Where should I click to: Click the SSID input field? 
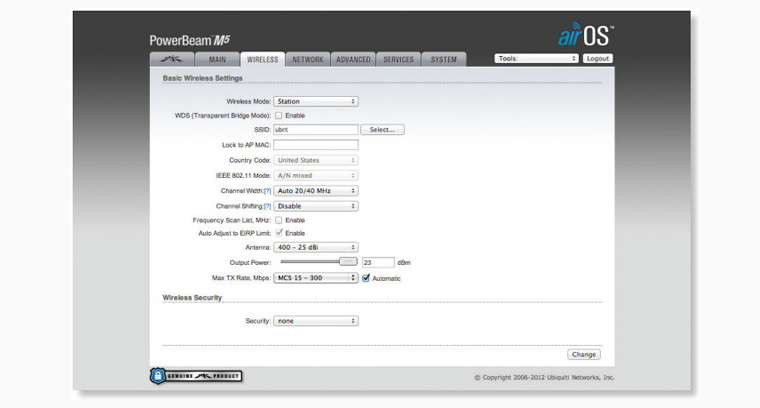[x=316, y=129]
